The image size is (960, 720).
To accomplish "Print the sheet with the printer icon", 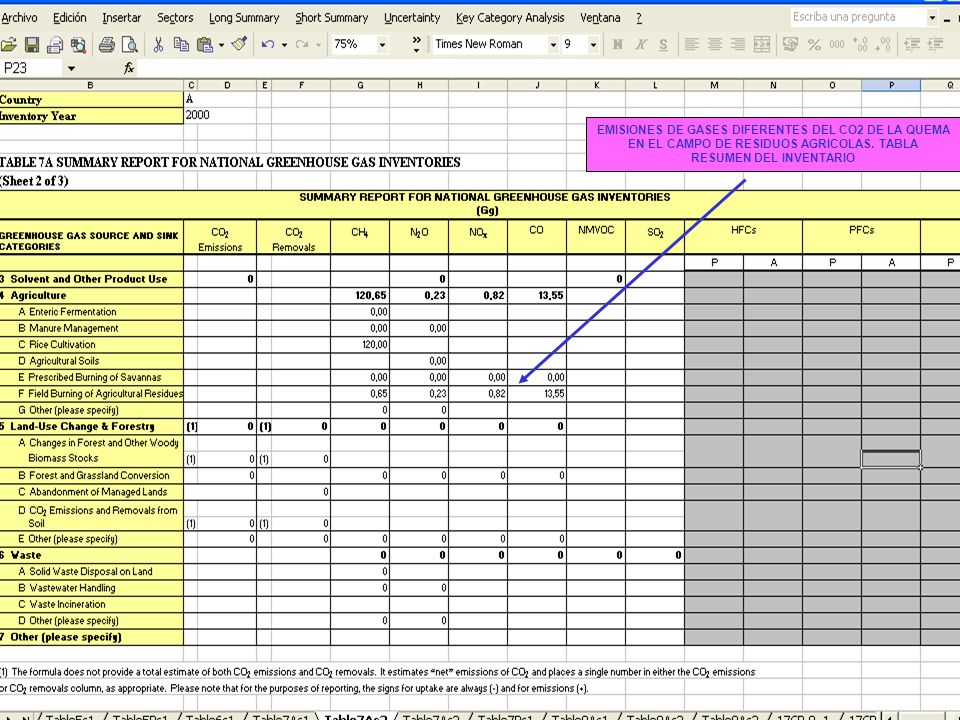I will (x=107, y=44).
